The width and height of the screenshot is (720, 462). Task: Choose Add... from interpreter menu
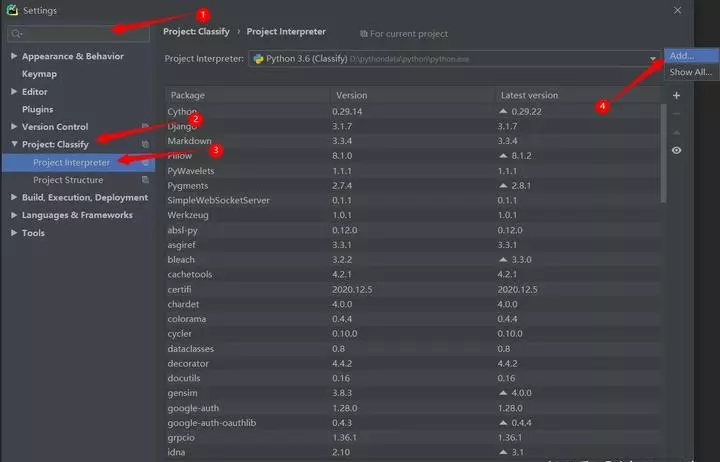point(691,56)
